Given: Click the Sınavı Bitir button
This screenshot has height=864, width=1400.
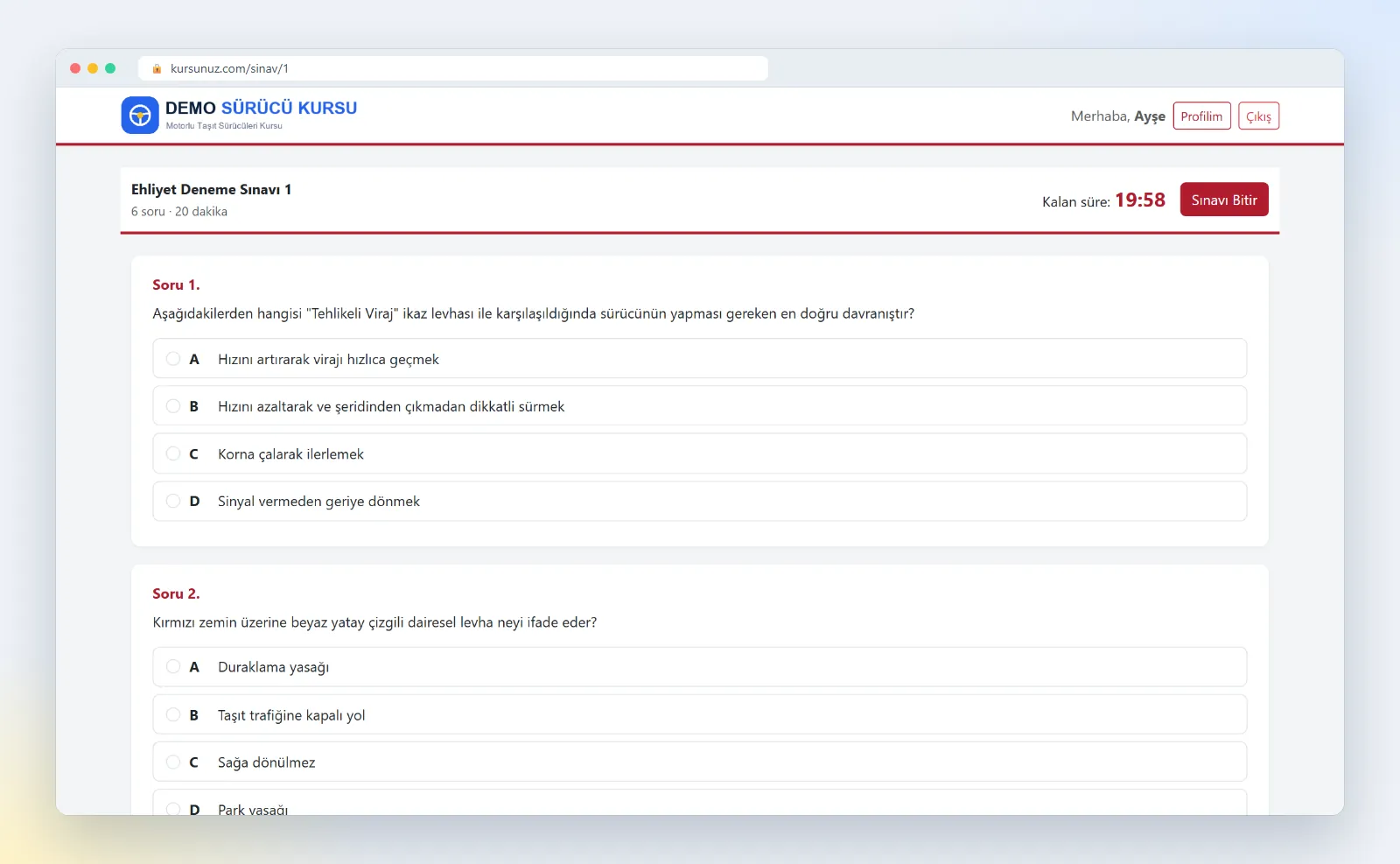Looking at the screenshot, I should [x=1224, y=200].
